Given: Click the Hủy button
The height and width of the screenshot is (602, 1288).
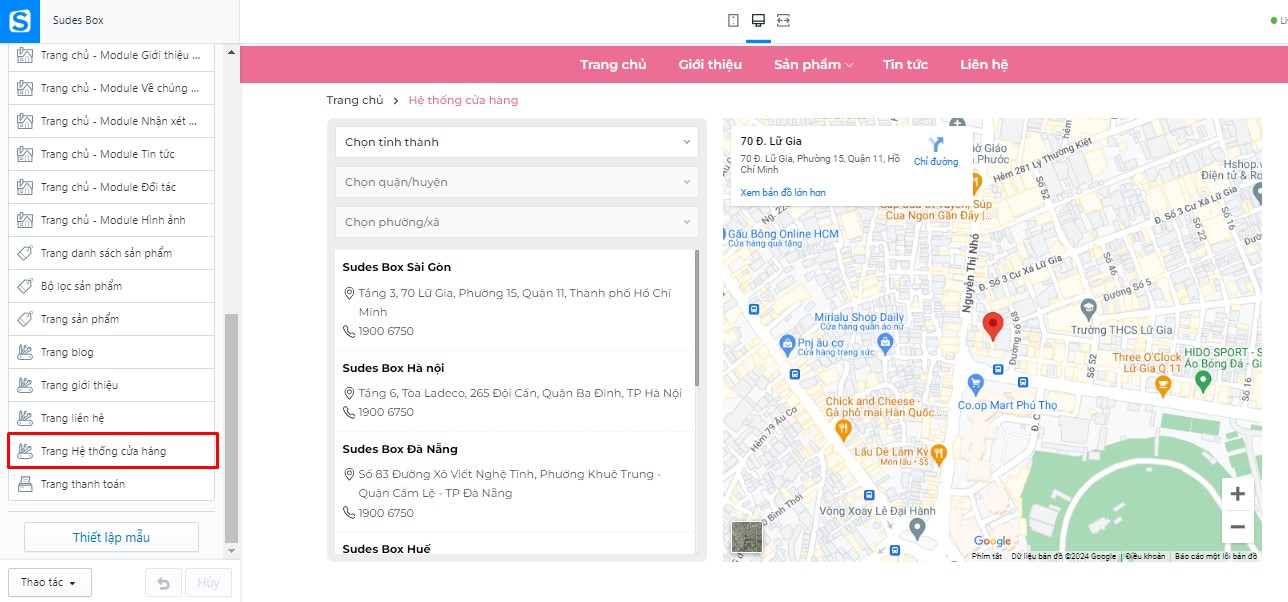Looking at the screenshot, I should (x=208, y=582).
